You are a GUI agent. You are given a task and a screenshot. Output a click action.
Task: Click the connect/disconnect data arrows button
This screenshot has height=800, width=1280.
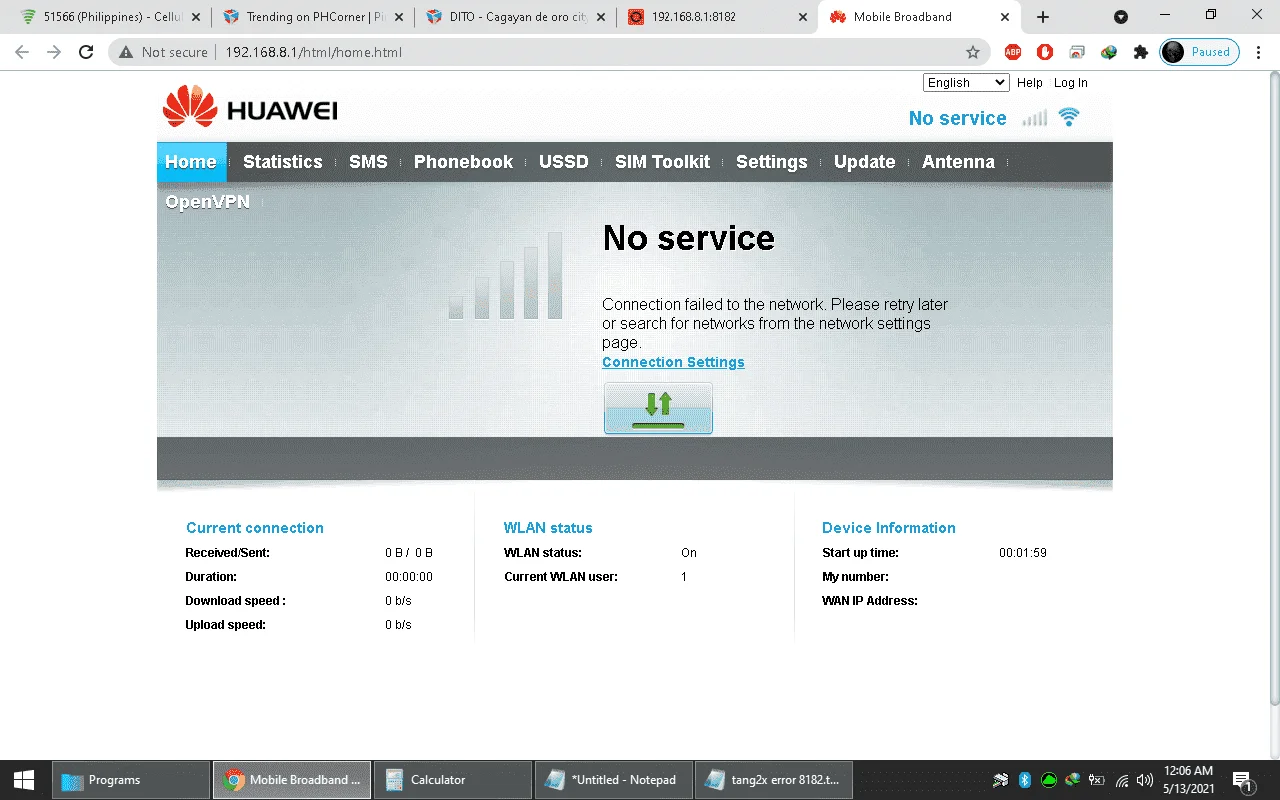click(658, 408)
